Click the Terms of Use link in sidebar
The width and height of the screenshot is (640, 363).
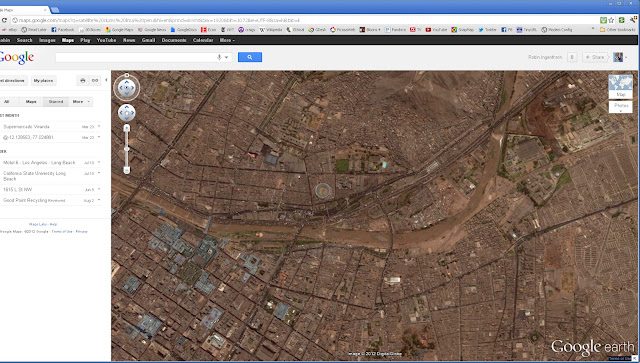pyautogui.click(x=62, y=232)
